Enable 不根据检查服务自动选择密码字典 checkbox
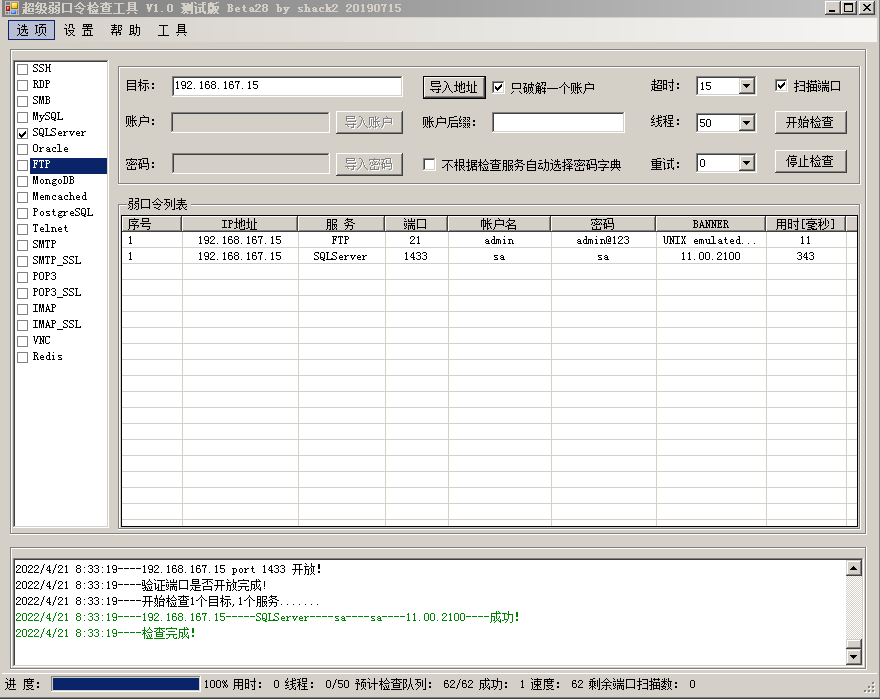Screen dimensions: 880x700 point(429,164)
